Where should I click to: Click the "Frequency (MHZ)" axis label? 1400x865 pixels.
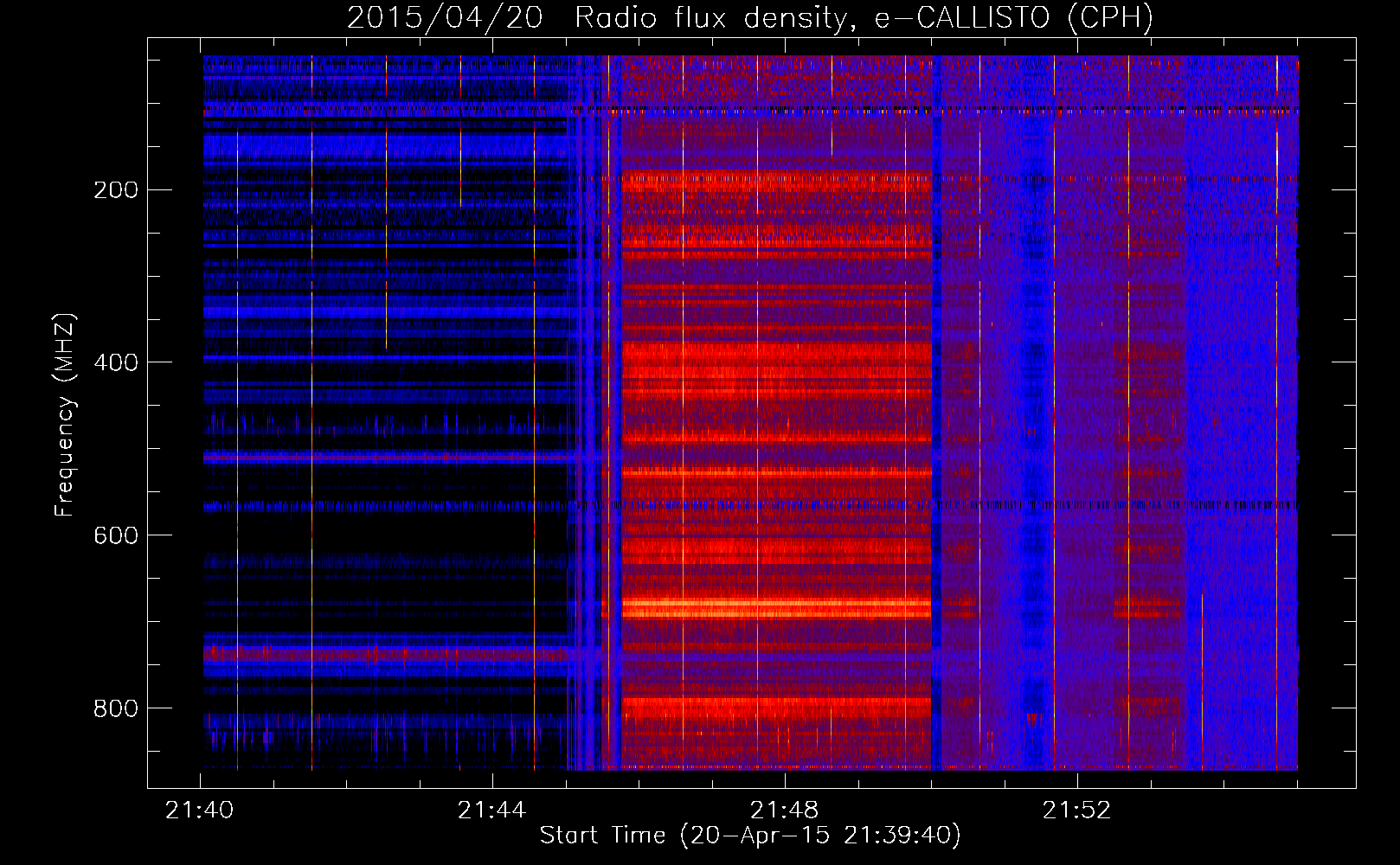(x=65, y=415)
